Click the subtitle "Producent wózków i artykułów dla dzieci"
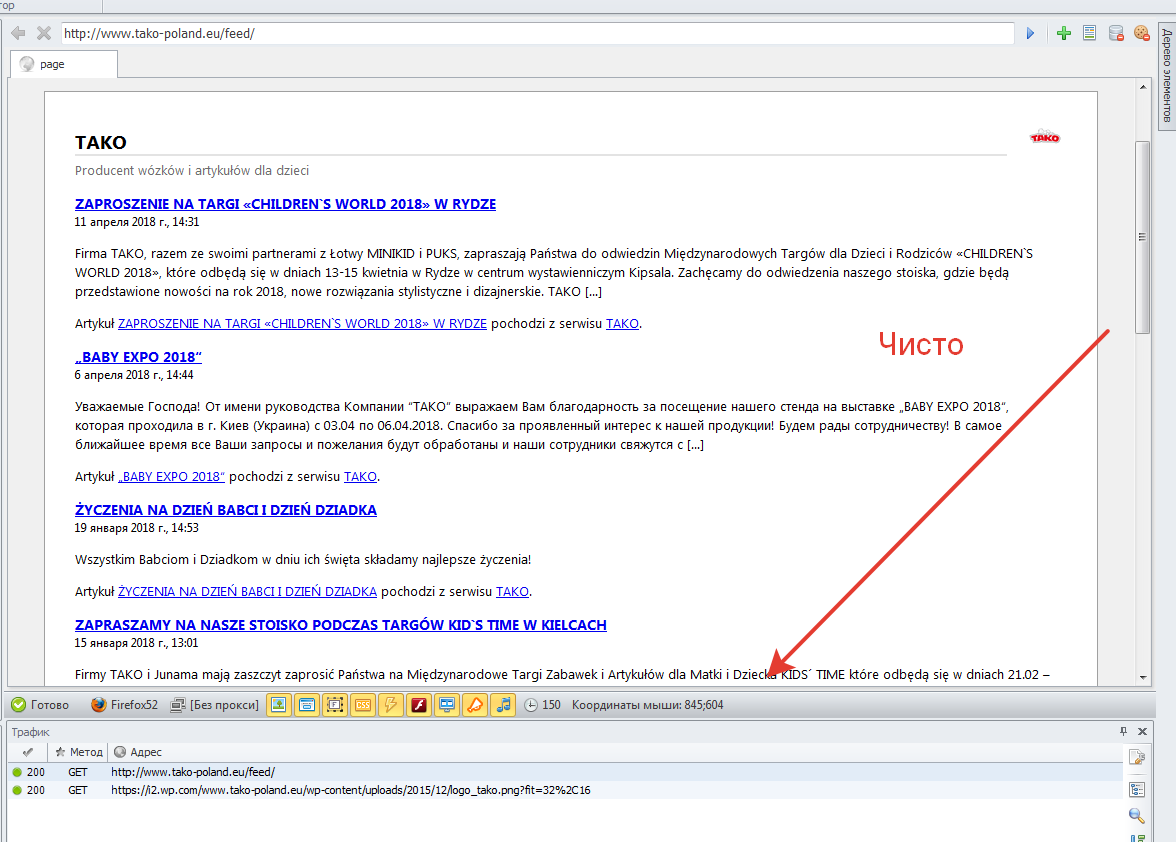The width and height of the screenshot is (1176, 842). (192, 171)
